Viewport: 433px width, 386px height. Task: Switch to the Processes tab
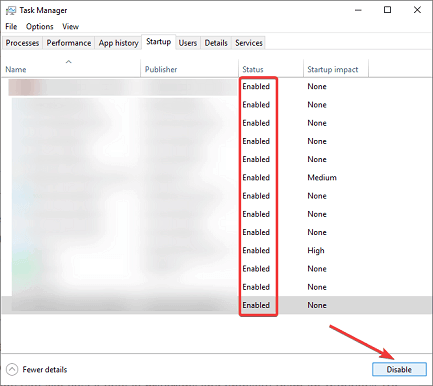22,43
